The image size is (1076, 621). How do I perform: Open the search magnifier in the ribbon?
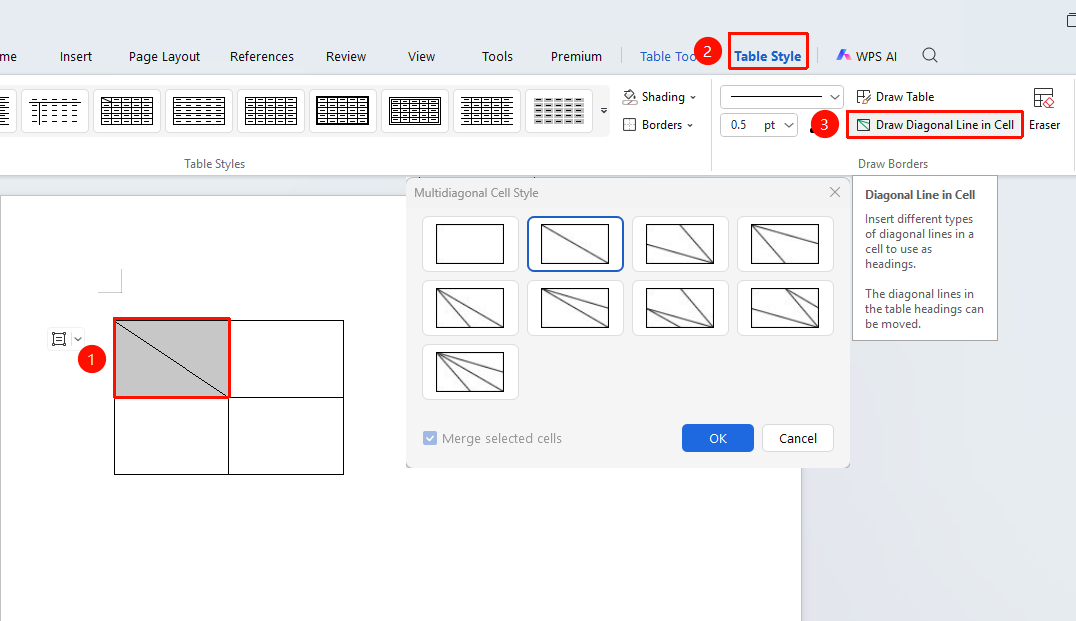point(930,56)
